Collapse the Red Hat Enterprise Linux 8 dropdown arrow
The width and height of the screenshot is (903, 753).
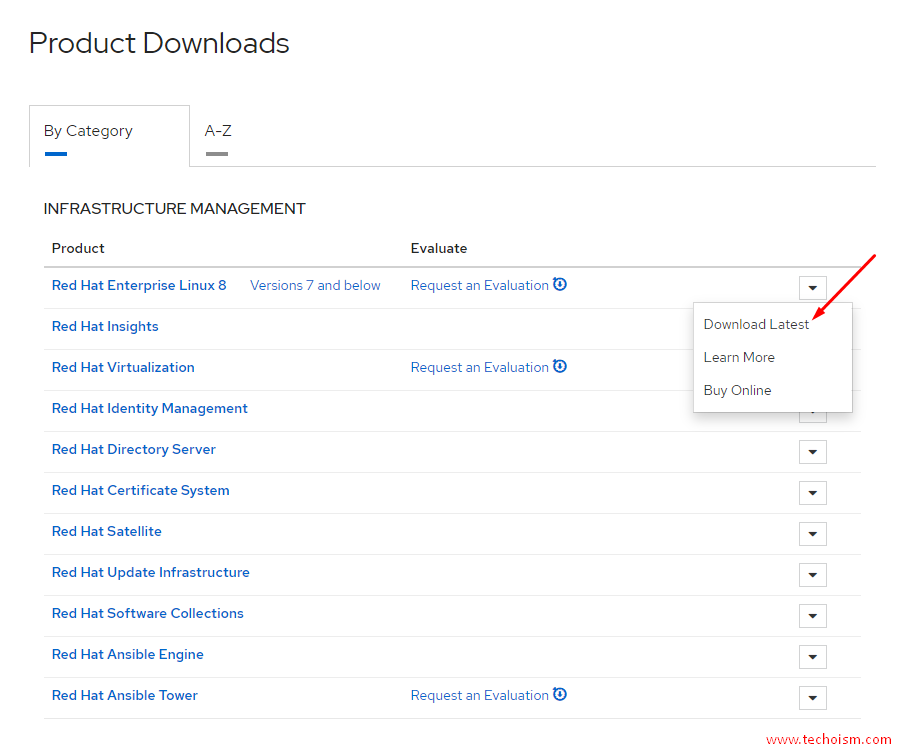pos(813,288)
